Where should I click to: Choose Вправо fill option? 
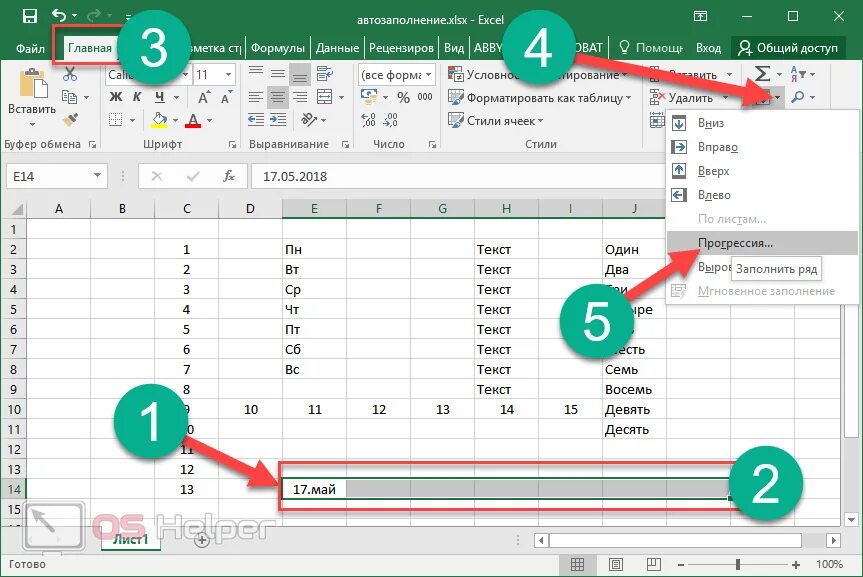click(762, 147)
